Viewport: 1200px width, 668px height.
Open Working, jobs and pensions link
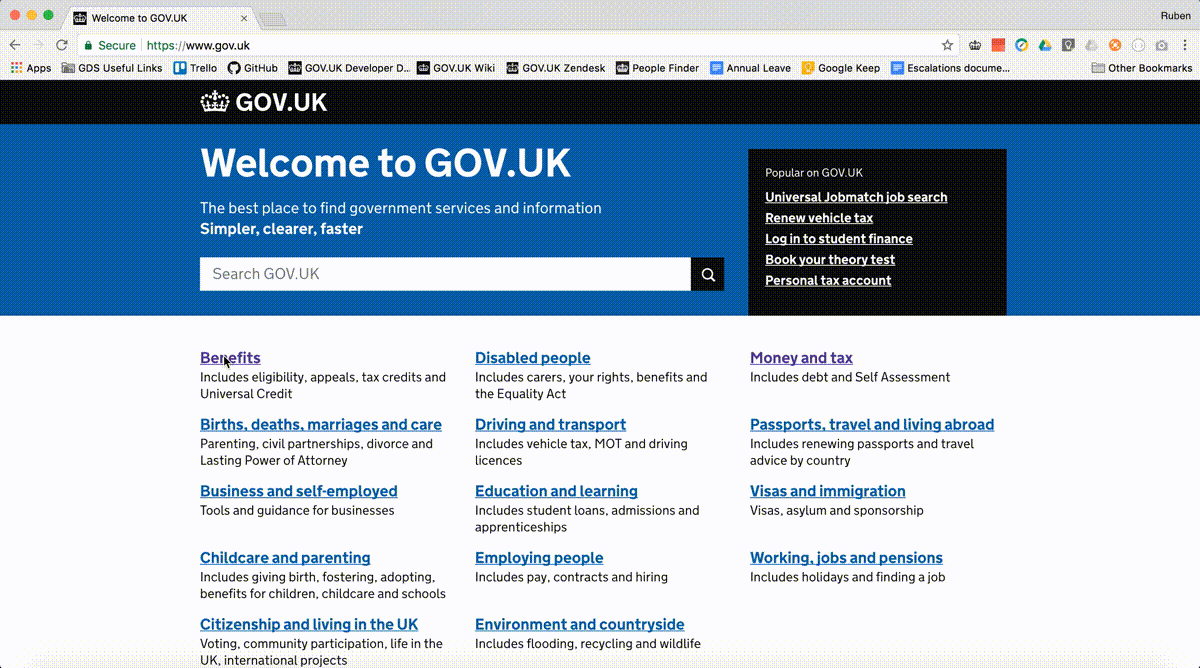(x=846, y=558)
